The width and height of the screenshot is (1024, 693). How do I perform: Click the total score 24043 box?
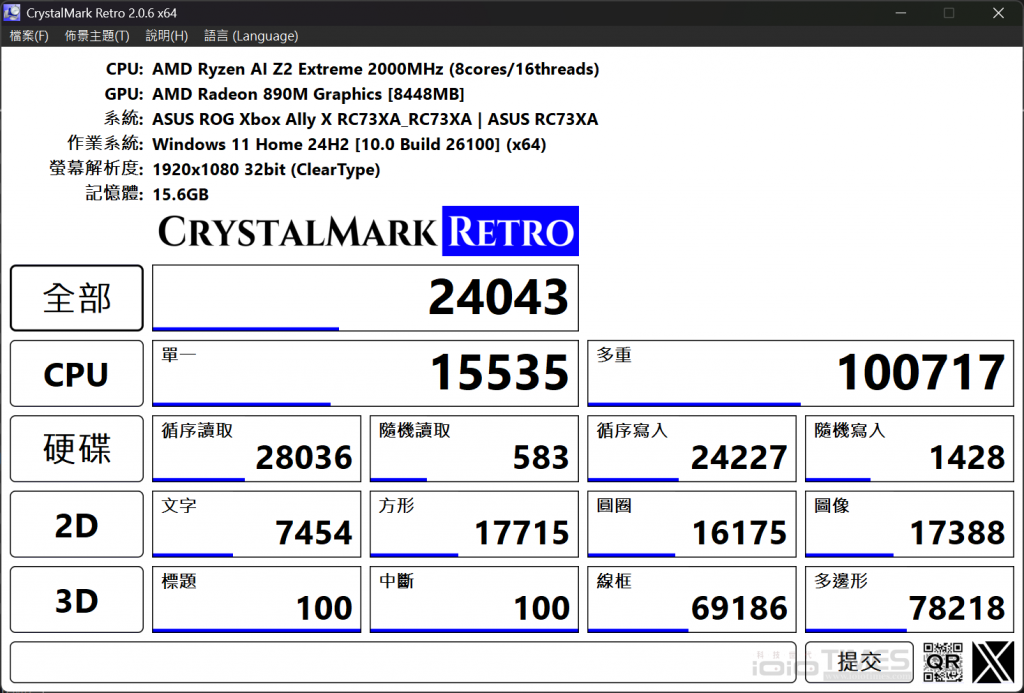click(x=365, y=298)
